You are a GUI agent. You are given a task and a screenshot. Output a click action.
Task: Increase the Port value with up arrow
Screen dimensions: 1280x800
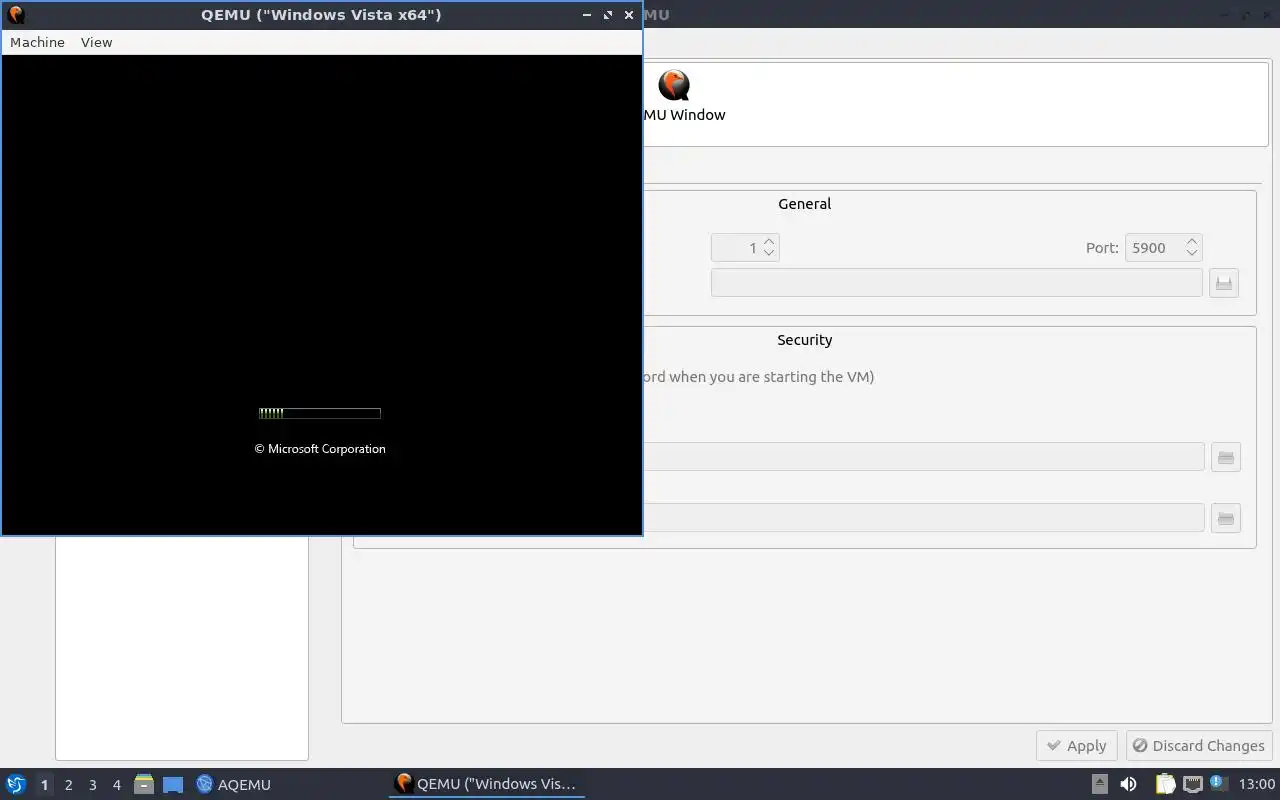point(1191,241)
